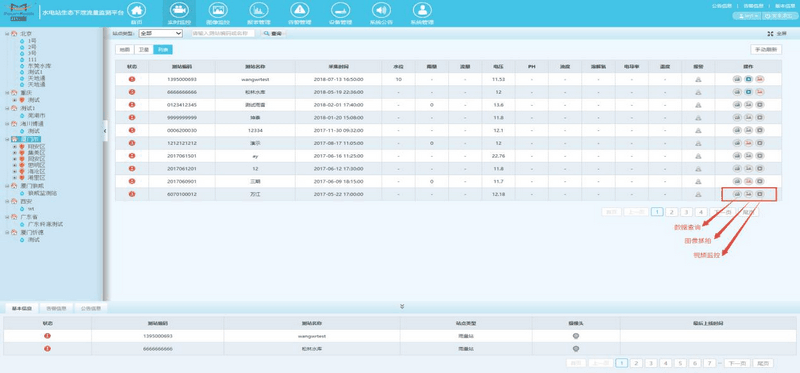
Task: Click the search query button
Action: [273, 34]
